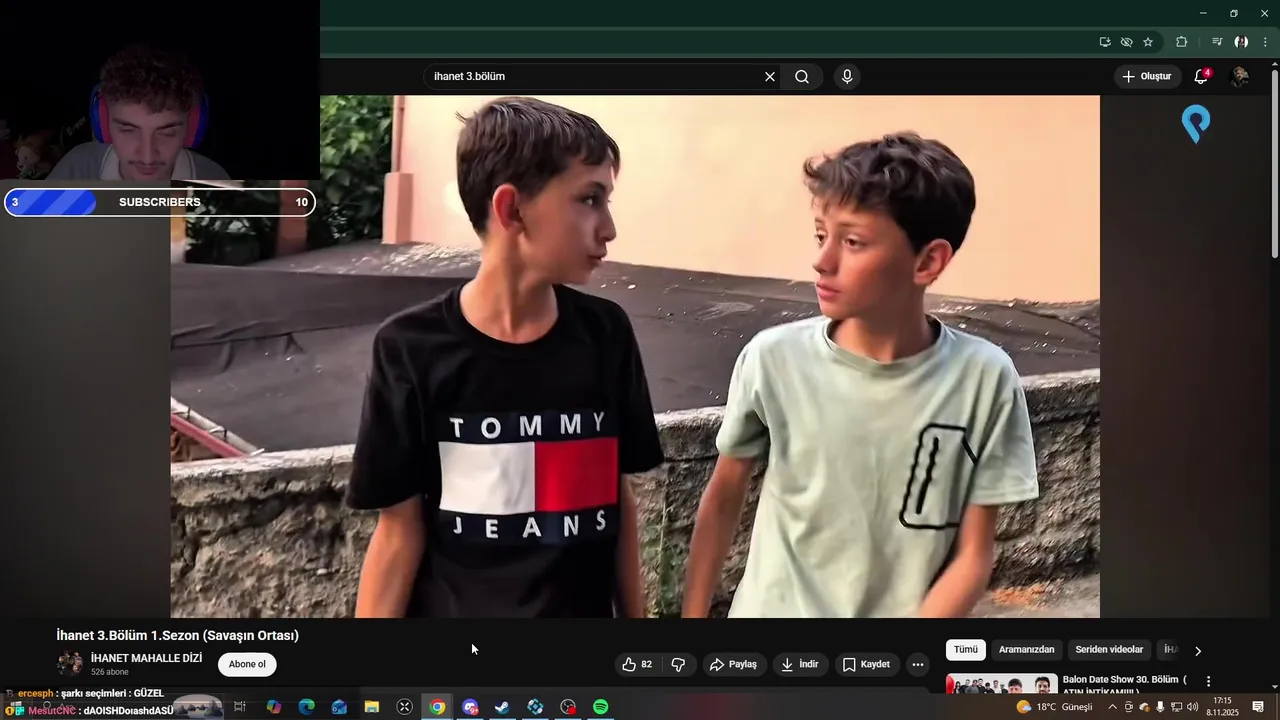Open weather widget 18°C Güneşli
Screen dimensions: 1280x720
coord(1055,707)
